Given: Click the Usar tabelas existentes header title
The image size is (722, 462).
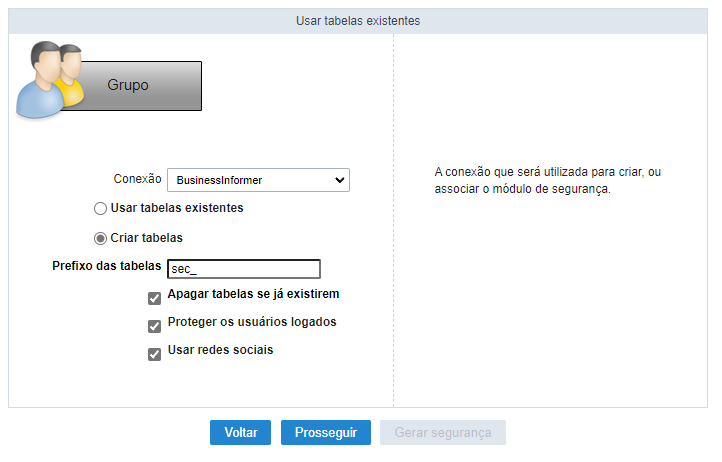Looking at the screenshot, I should (x=358, y=21).
